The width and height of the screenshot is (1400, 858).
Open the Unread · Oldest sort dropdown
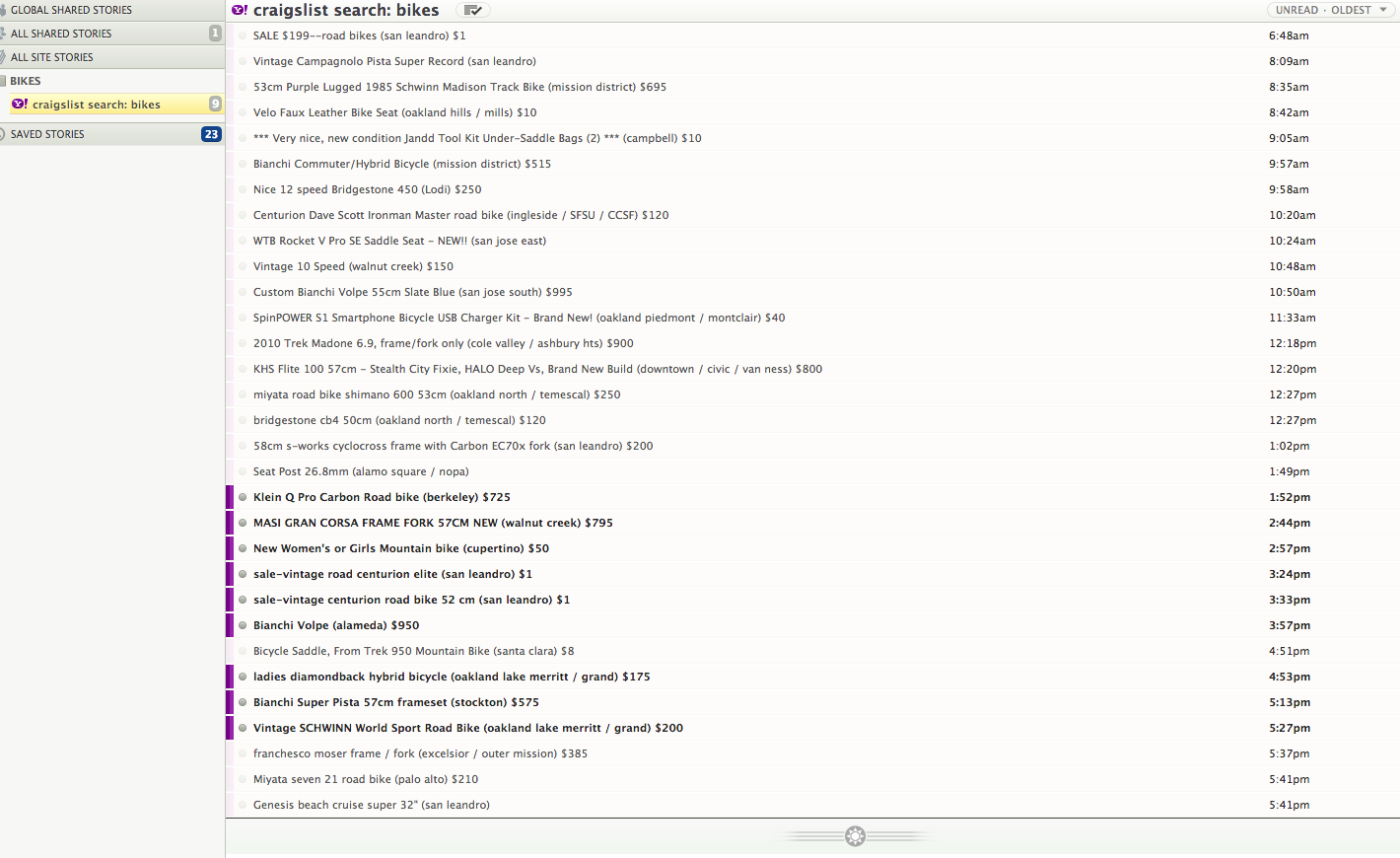pyautogui.click(x=1331, y=10)
